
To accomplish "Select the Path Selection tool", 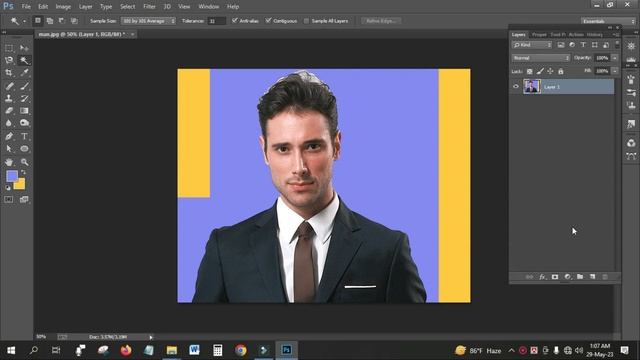I will pos(9,149).
